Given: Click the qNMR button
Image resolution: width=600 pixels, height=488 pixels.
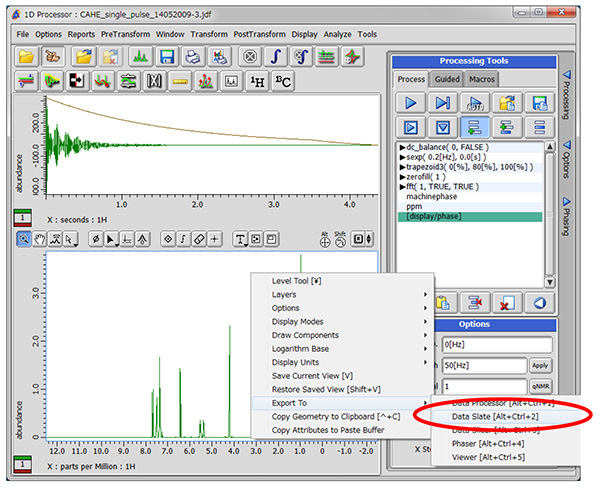Looking at the screenshot, I should [540, 387].
